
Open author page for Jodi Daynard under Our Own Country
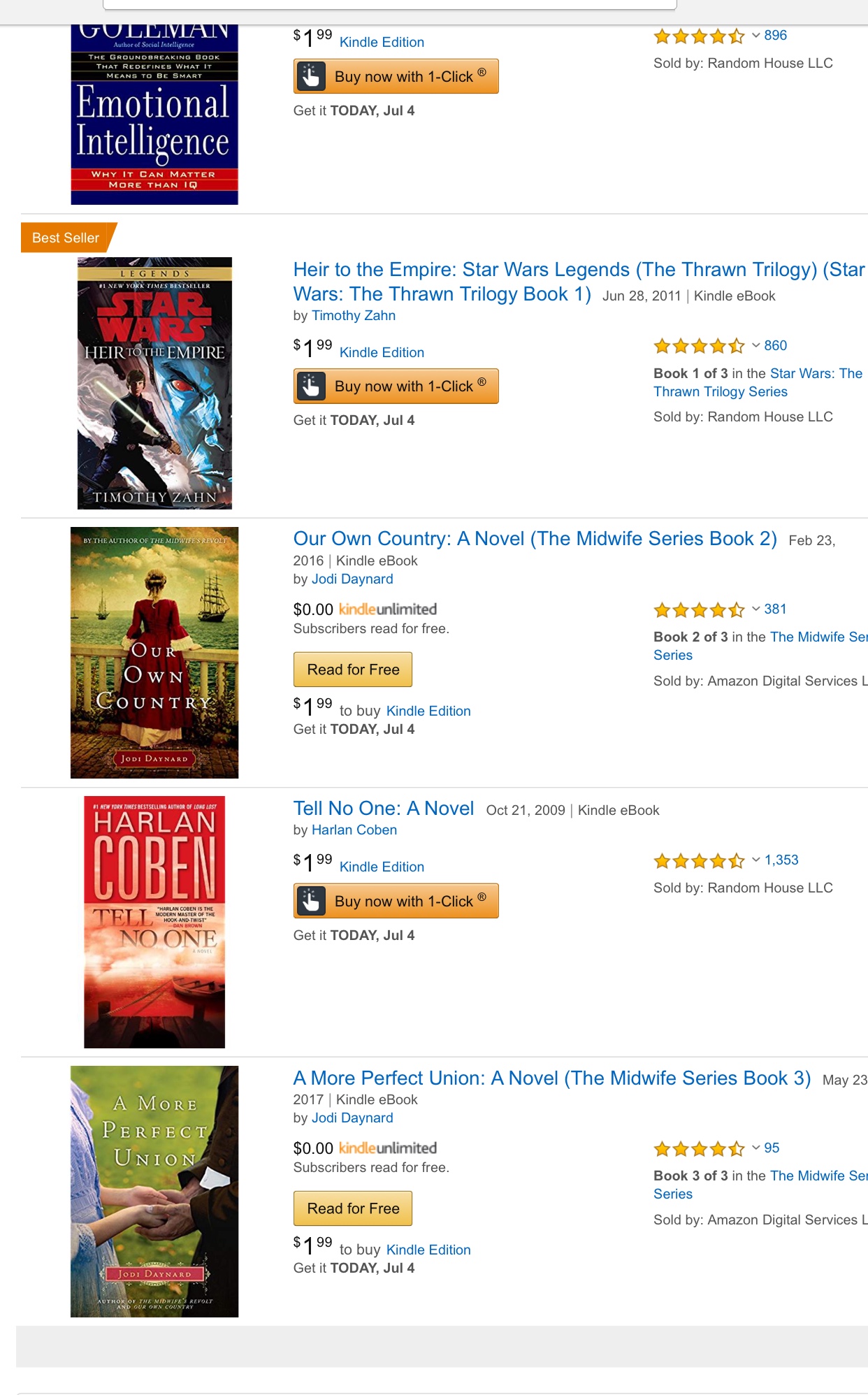coord(352,579)
